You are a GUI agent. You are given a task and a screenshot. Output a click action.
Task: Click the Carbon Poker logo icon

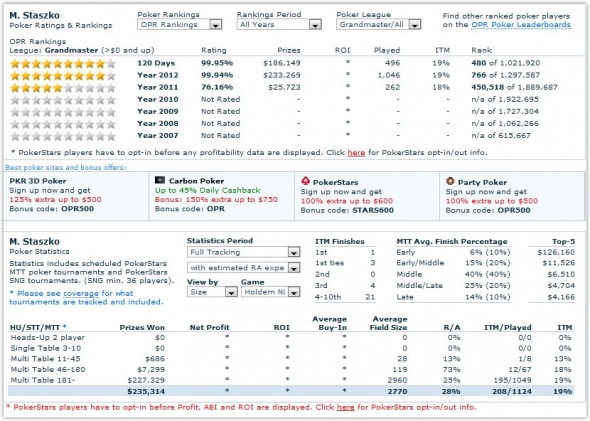tap(160, 180)
